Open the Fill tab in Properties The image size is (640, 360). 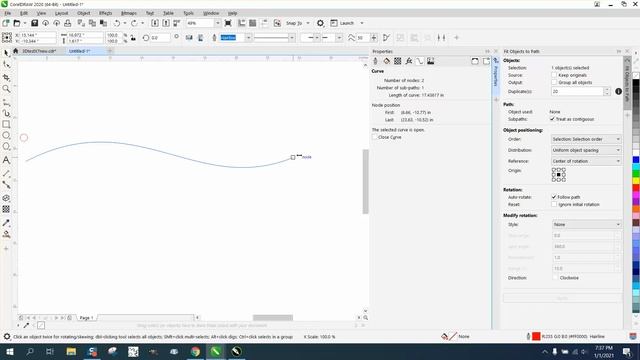pyautogui.click(x=387, y=61)
